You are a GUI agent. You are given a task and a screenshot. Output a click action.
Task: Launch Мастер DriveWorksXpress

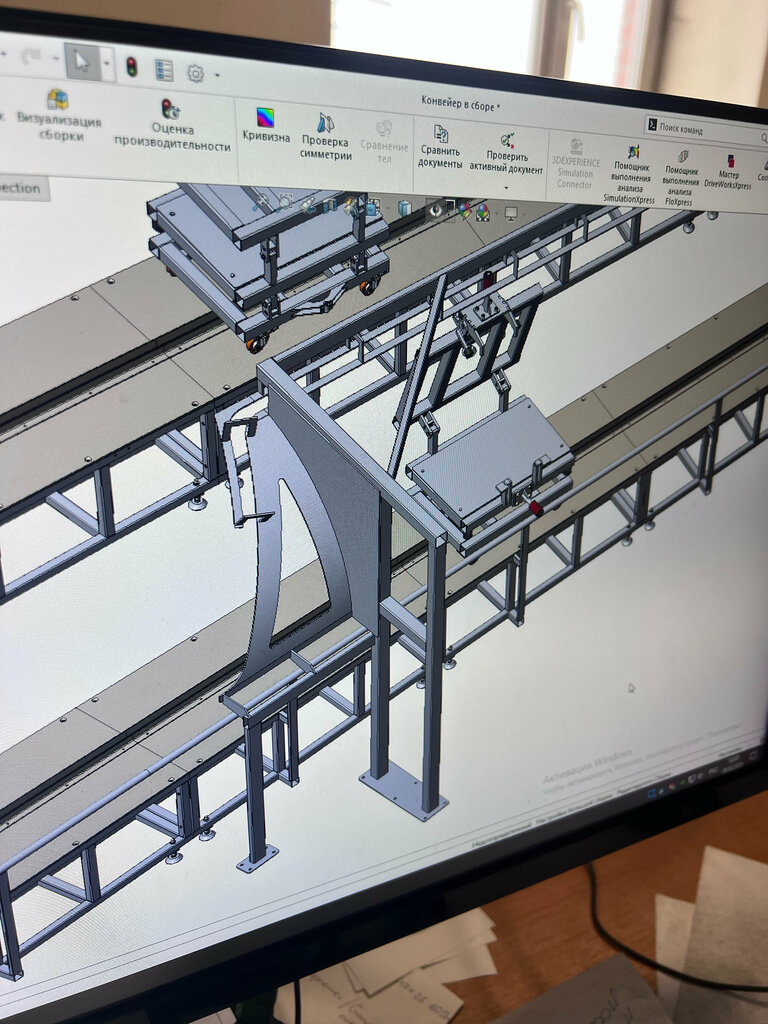pos(728,172)
